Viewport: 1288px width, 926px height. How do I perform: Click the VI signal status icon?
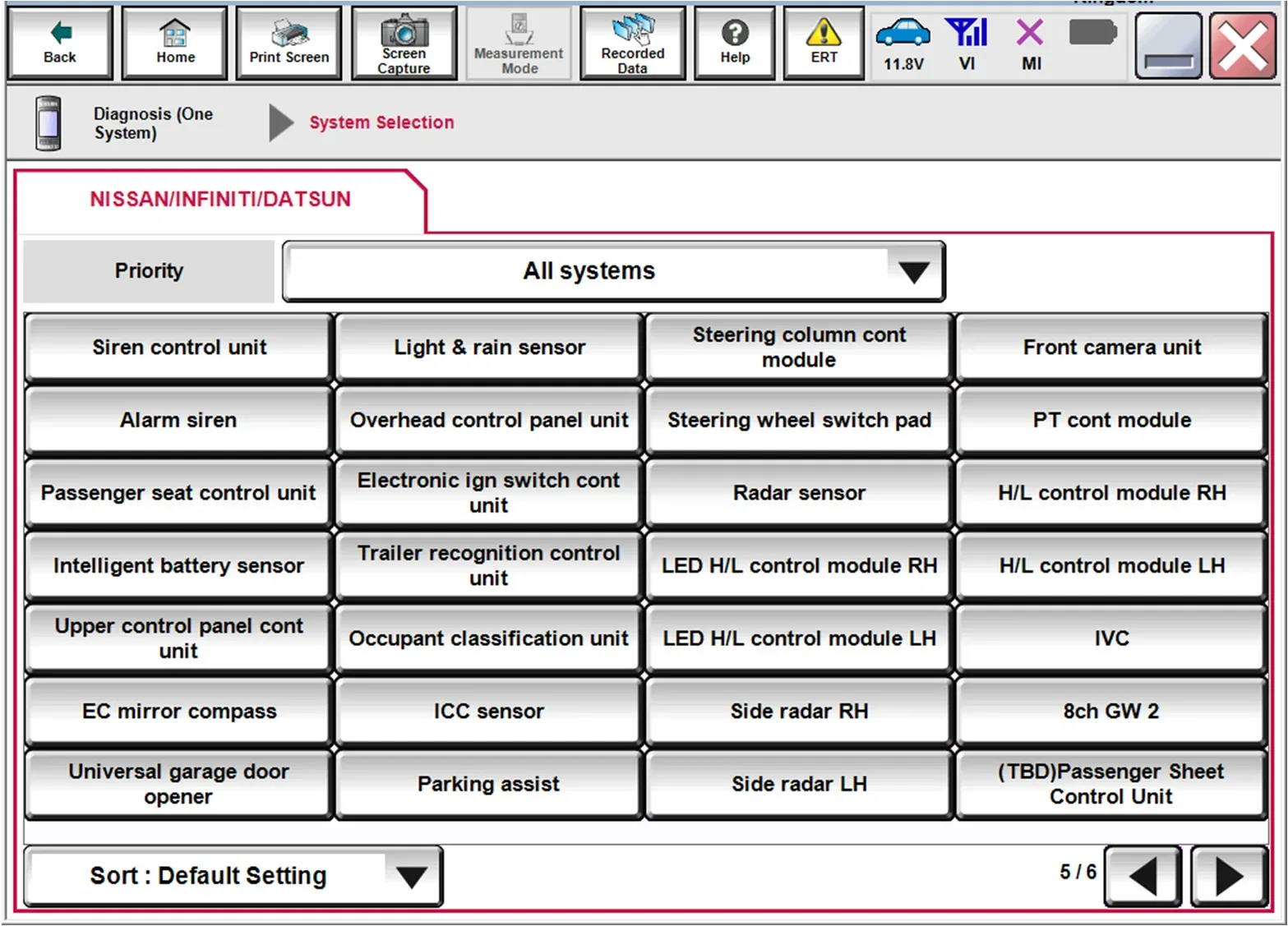[967, 44]
